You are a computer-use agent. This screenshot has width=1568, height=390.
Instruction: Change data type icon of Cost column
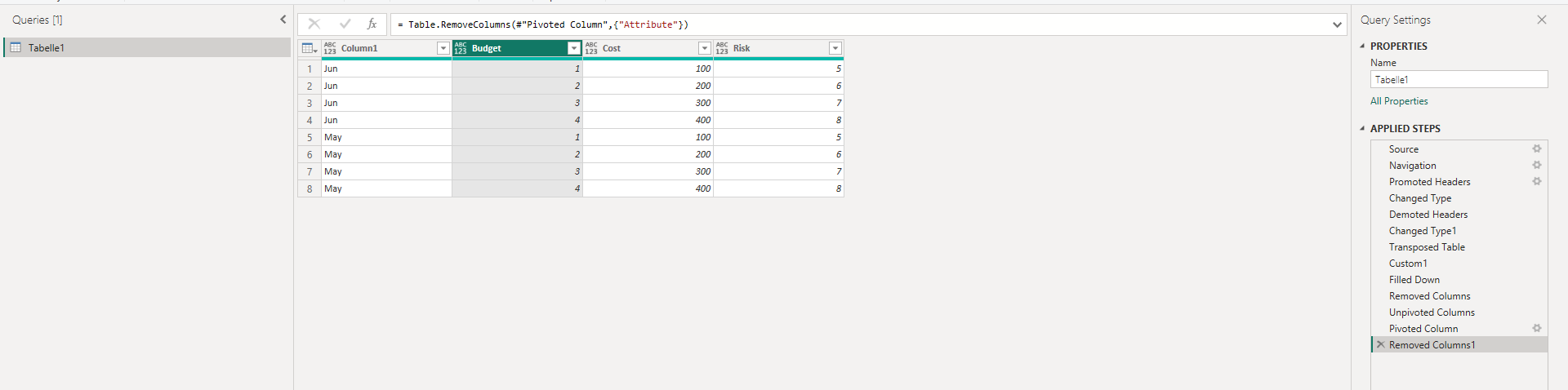[x=591, y=48]
